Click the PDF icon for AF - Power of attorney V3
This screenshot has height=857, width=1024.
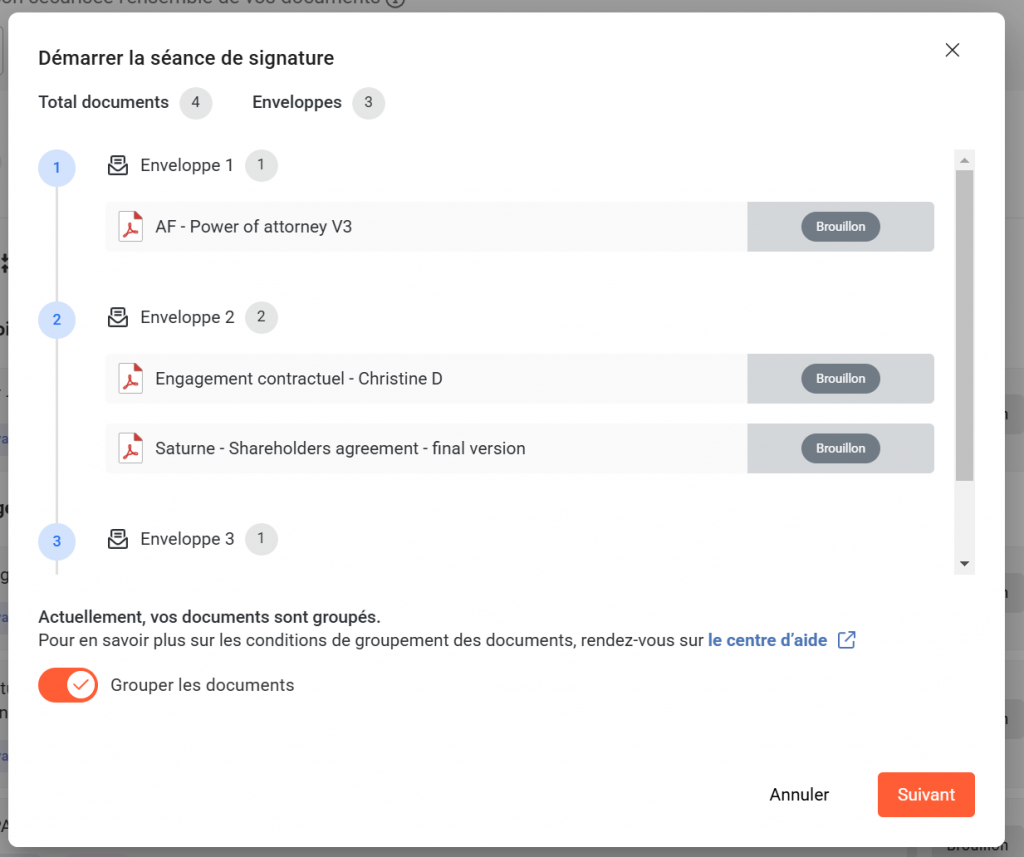[131, 227]
